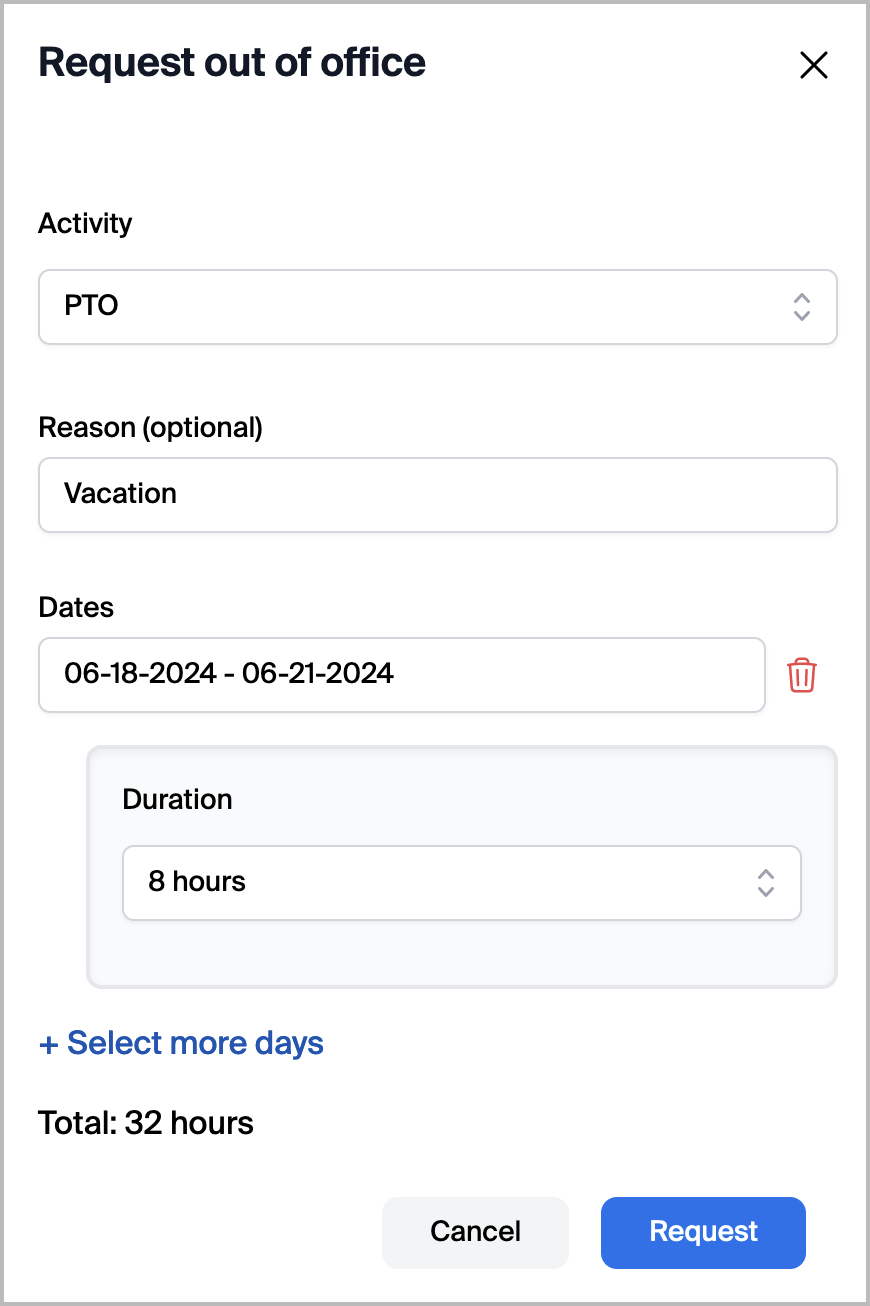Click the Dates section label

(76, 607)
